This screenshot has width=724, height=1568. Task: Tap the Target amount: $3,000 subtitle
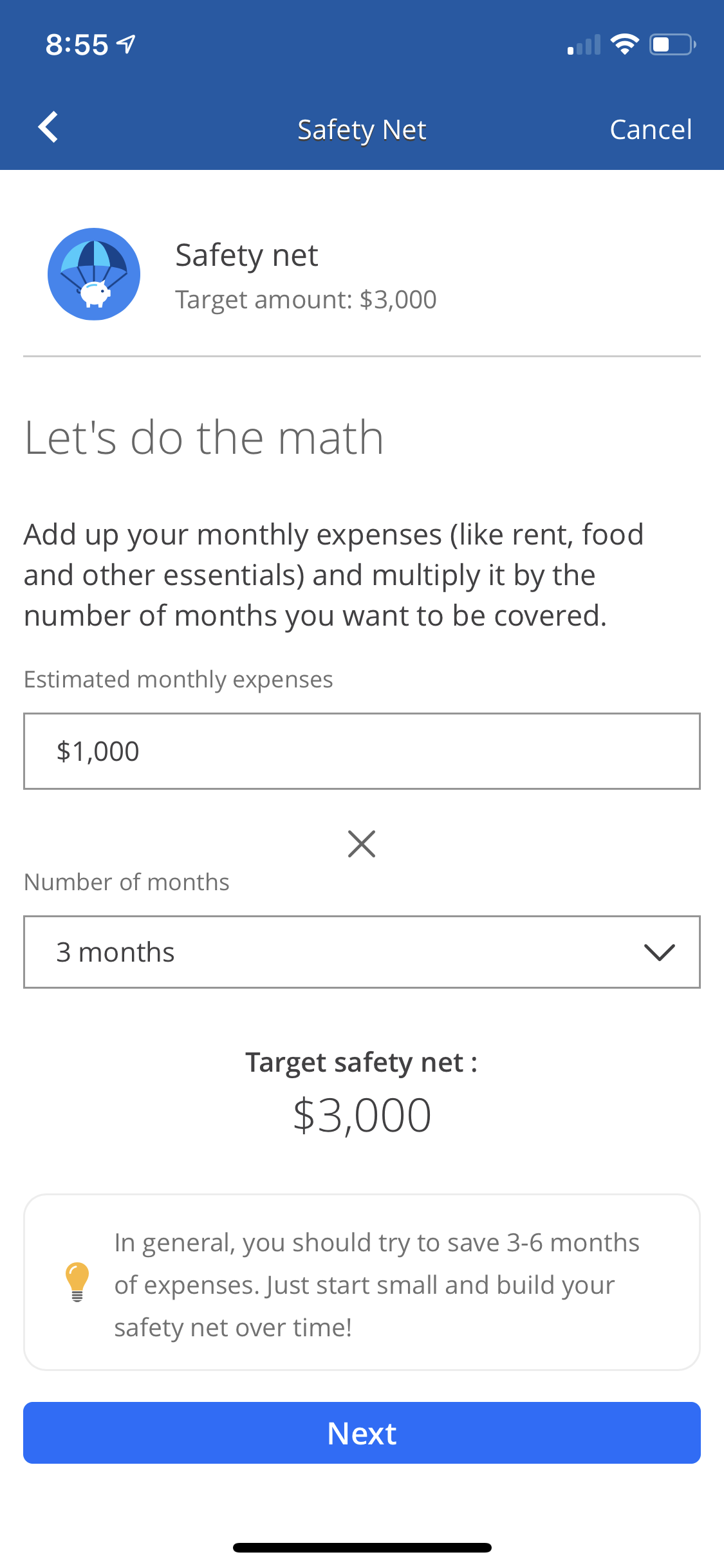(x=306, y=300)
